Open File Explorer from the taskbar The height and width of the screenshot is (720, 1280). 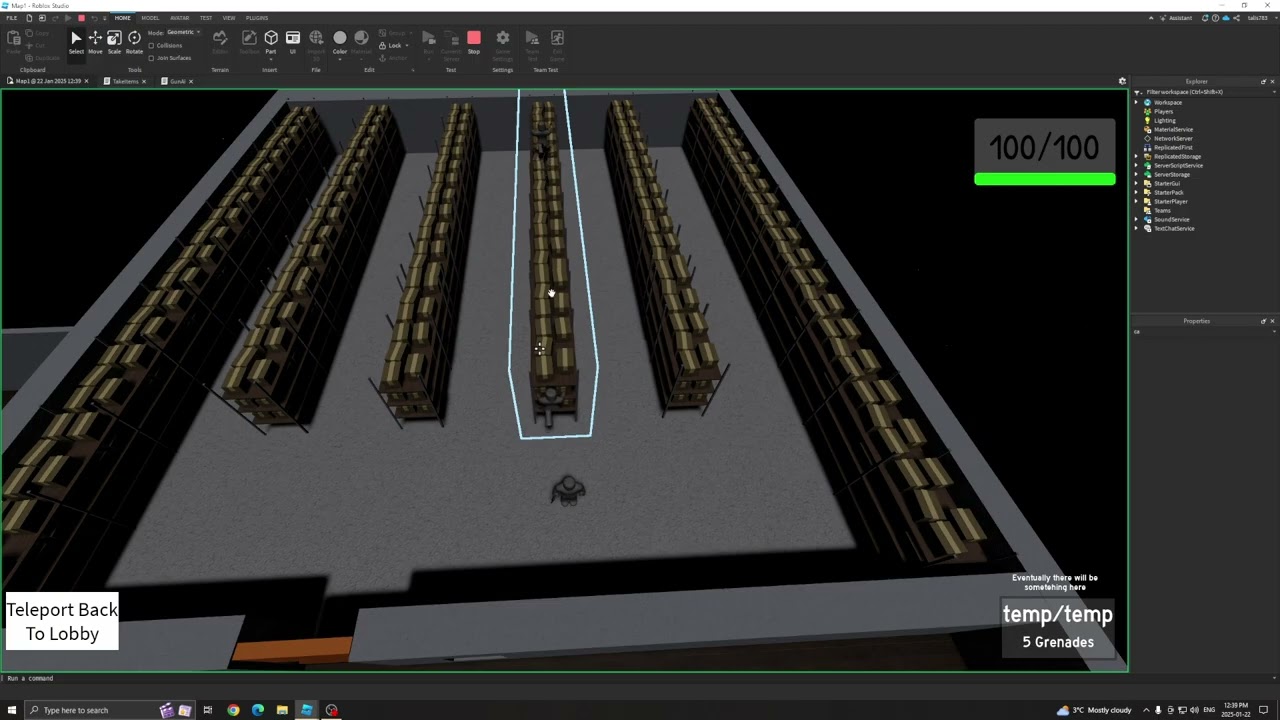pyautogui.click(x=282, y=710)
